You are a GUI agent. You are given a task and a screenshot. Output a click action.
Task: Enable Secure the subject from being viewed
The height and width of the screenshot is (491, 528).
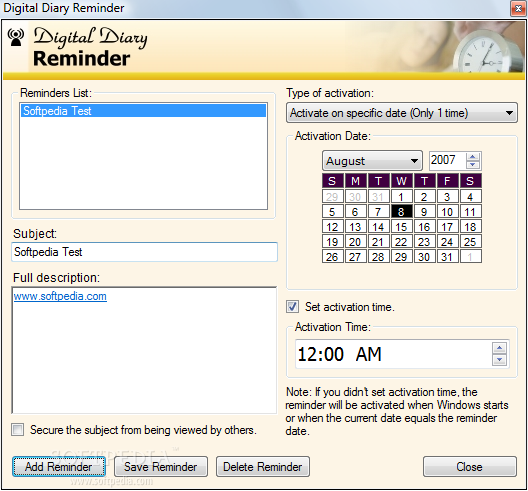tap(17, 430)
